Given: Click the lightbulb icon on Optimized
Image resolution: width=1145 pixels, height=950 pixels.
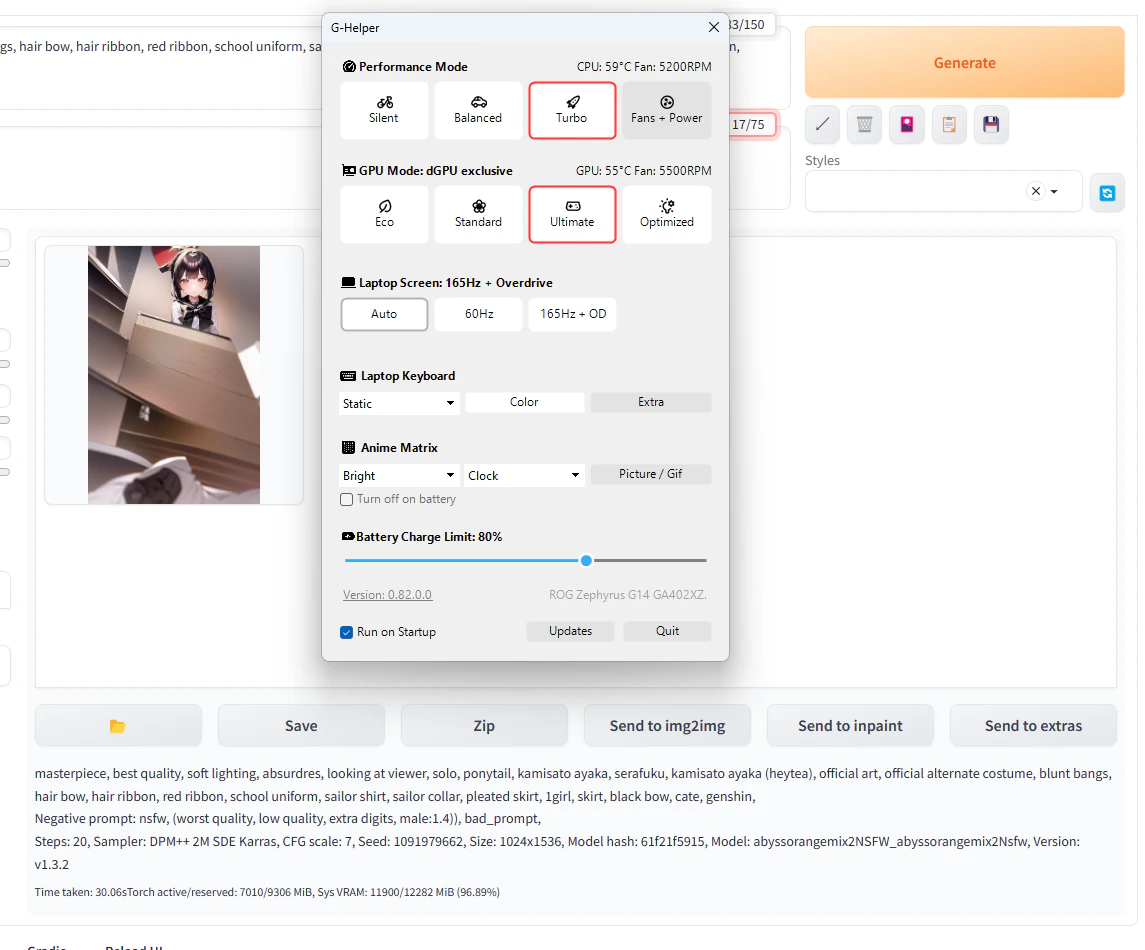Looking at the screenshot, I should coord(667,206).
